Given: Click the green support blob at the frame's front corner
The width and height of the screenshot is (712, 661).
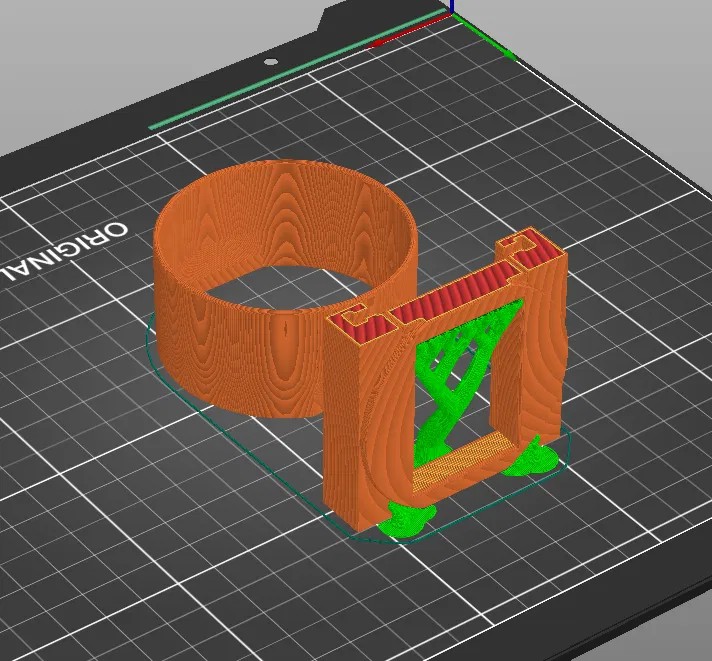Looking at the screenshot, I should pos(407,520).
